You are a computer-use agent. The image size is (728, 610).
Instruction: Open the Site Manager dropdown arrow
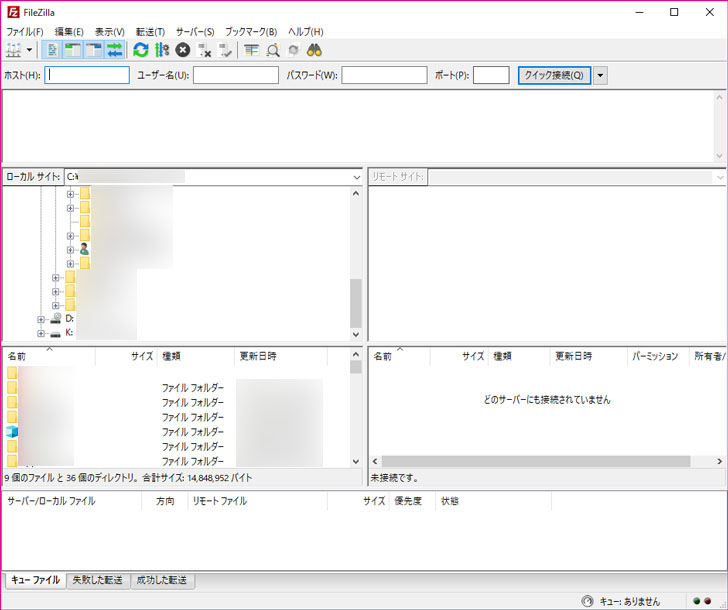click(29, 50)
